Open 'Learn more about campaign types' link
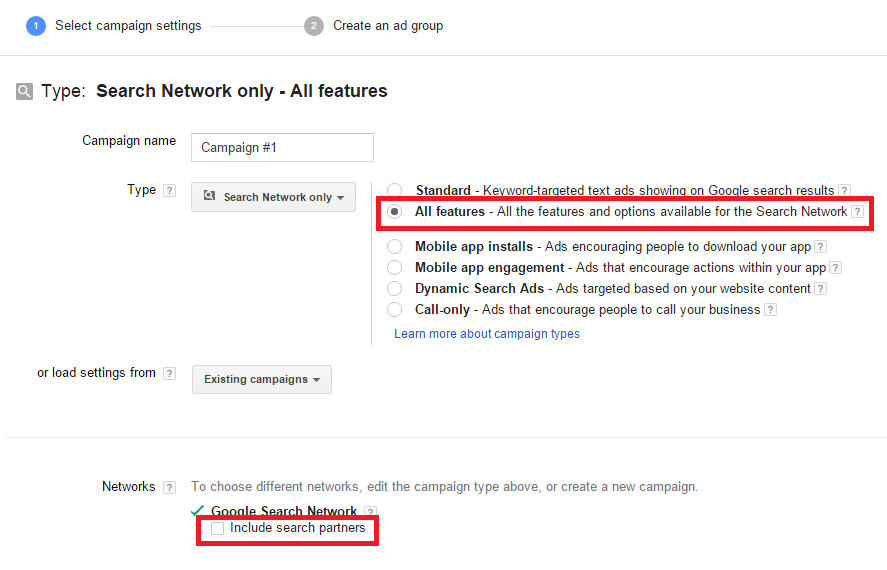The width and height of the screenshot is (887, 570). 487,334
